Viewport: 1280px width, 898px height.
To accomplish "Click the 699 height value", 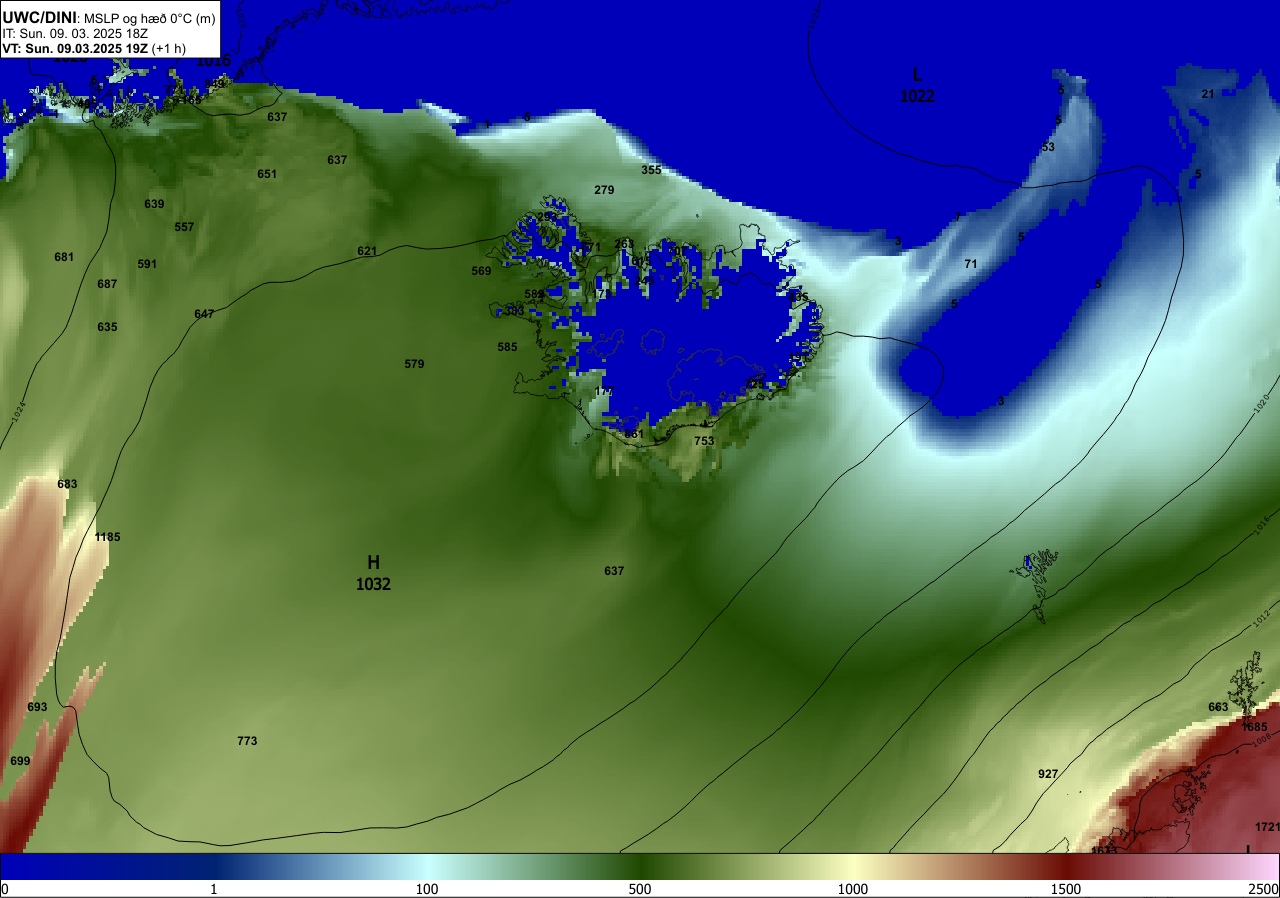I will pyautogui.click(x=20, y=761).
